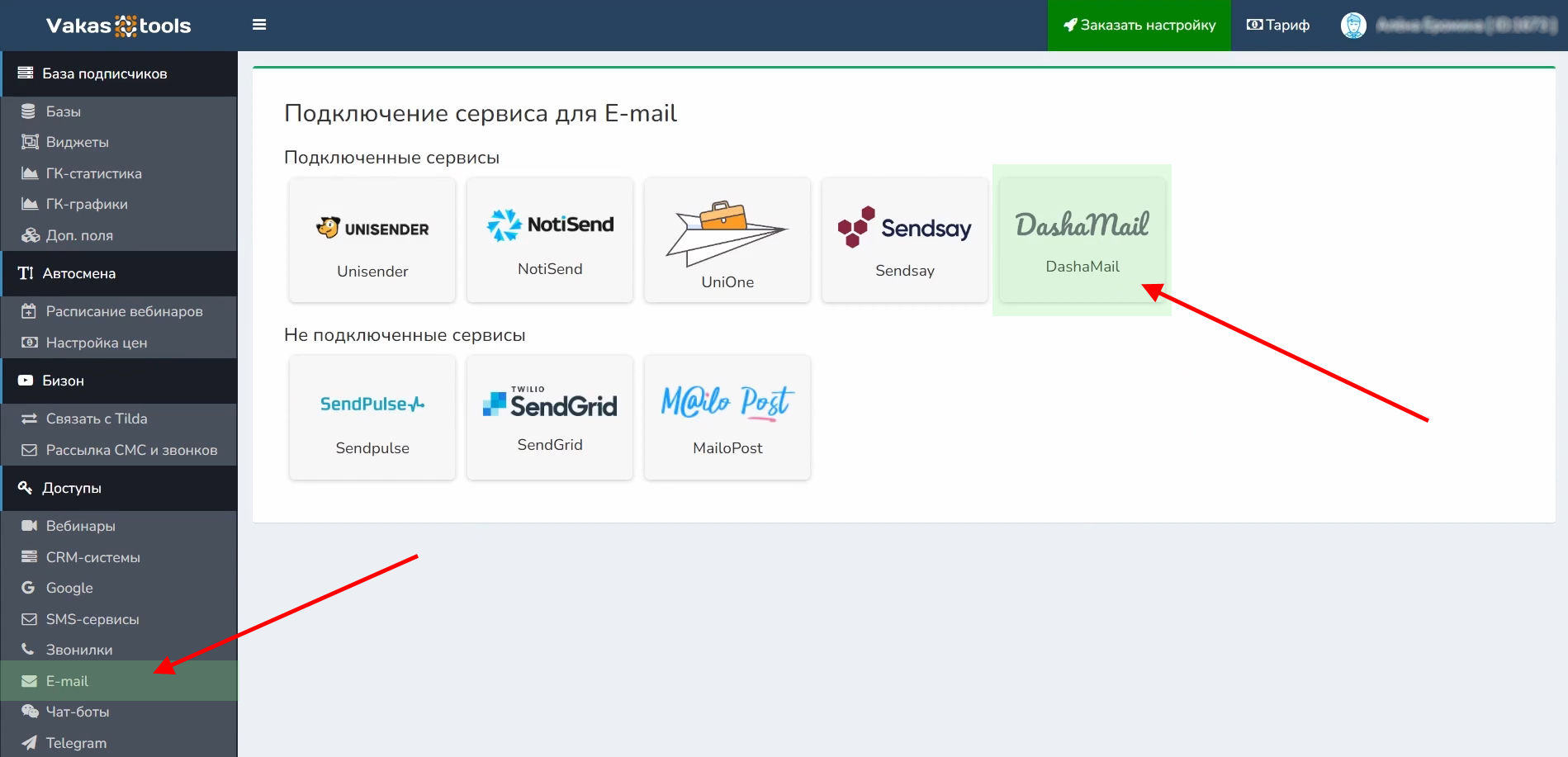1568x757 pixels.
Task: Click the Twilio SendGrid logo
Action: click(550, 403)
